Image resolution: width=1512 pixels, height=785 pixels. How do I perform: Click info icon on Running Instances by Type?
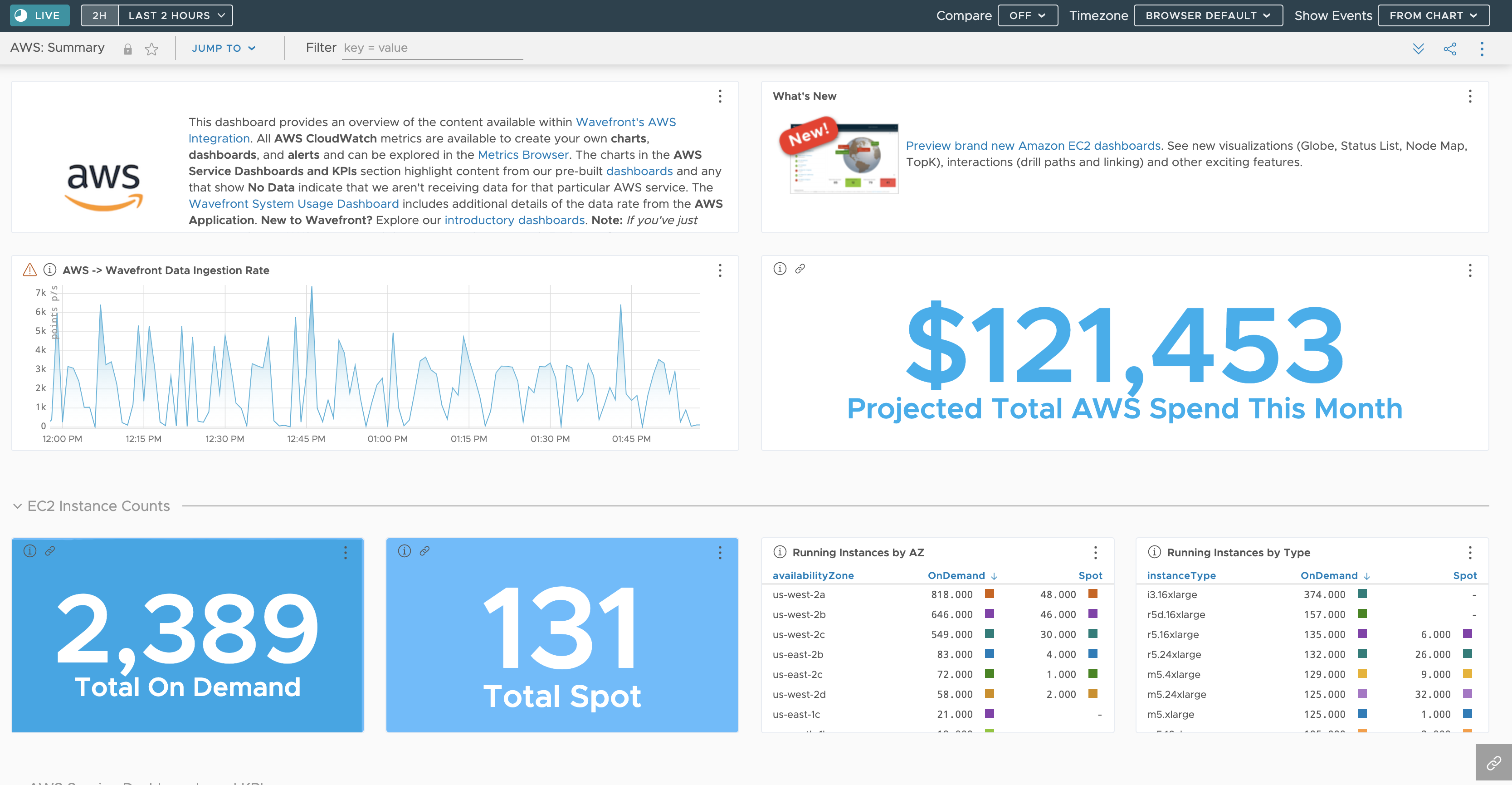[1154, 552]
